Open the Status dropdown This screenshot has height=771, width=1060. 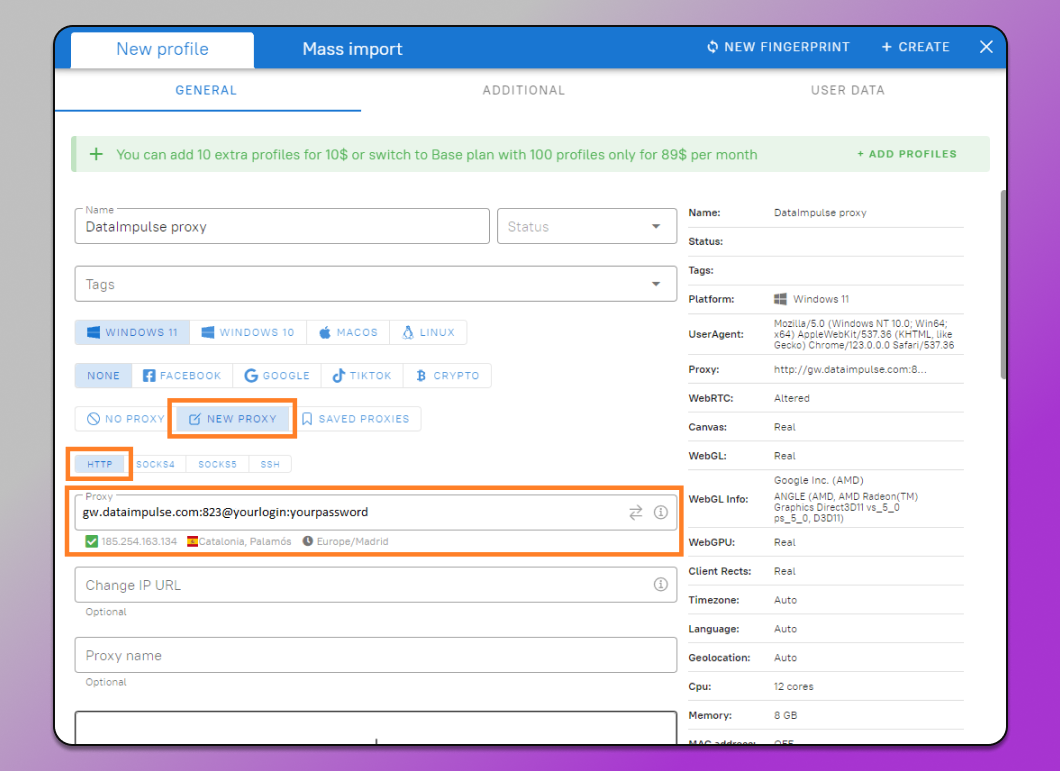click(x=587, y=226)
